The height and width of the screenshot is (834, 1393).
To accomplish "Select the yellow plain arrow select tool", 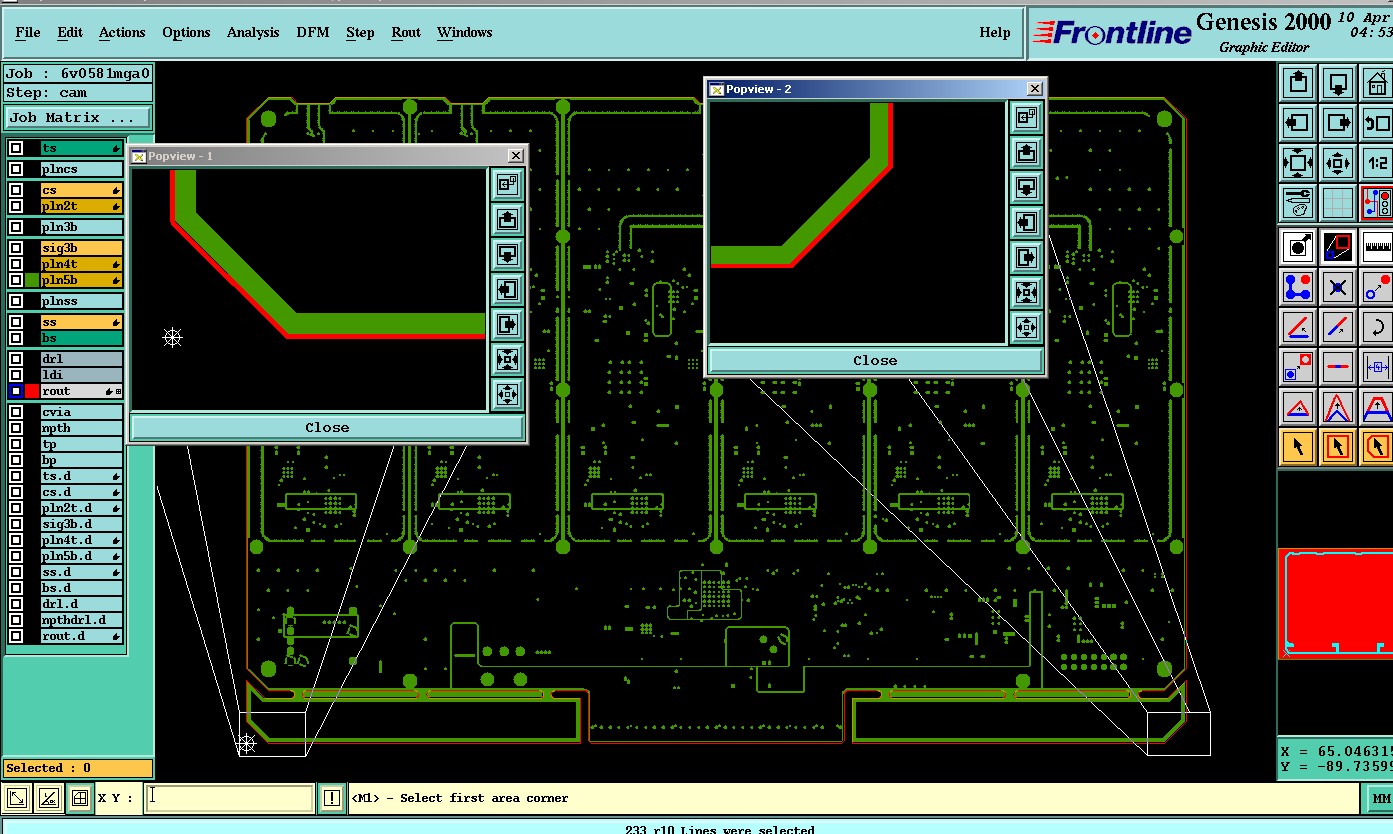I will pyautogui.click(x=1298, y=447).
